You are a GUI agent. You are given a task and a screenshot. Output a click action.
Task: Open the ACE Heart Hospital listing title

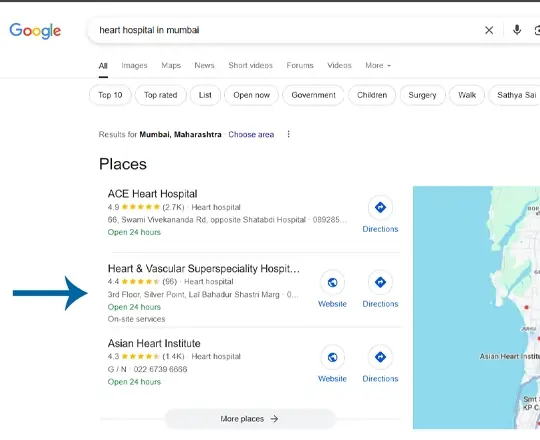click(x=153, y=194)
